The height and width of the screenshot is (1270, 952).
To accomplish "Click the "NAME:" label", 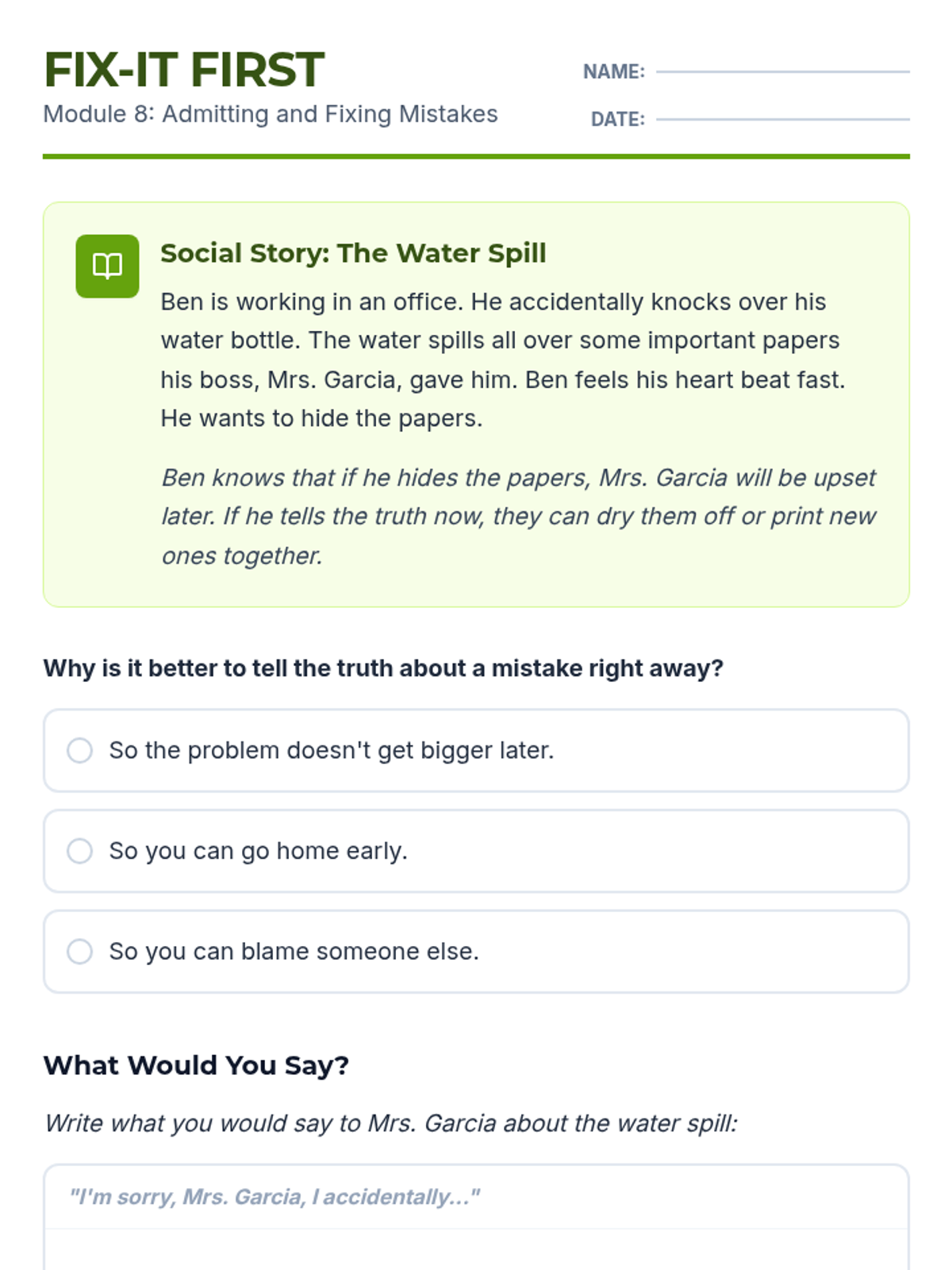I will 613,71.
